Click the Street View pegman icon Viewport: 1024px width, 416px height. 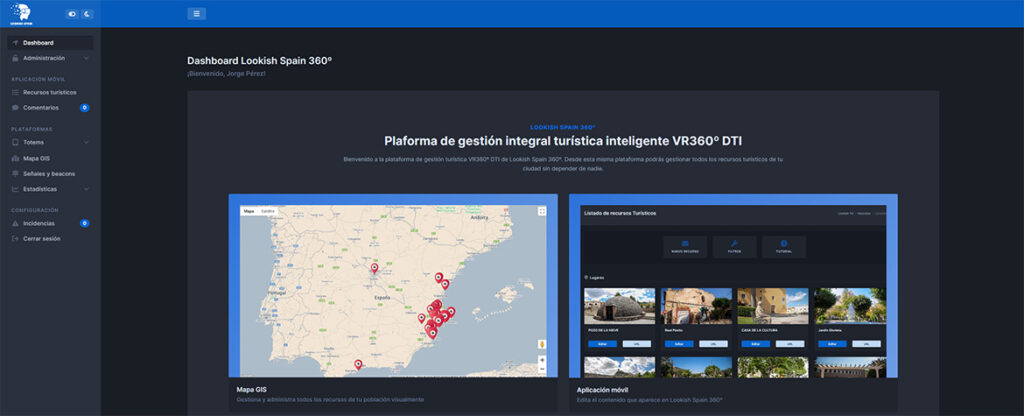pyautogui.click(x=542, y=344)
